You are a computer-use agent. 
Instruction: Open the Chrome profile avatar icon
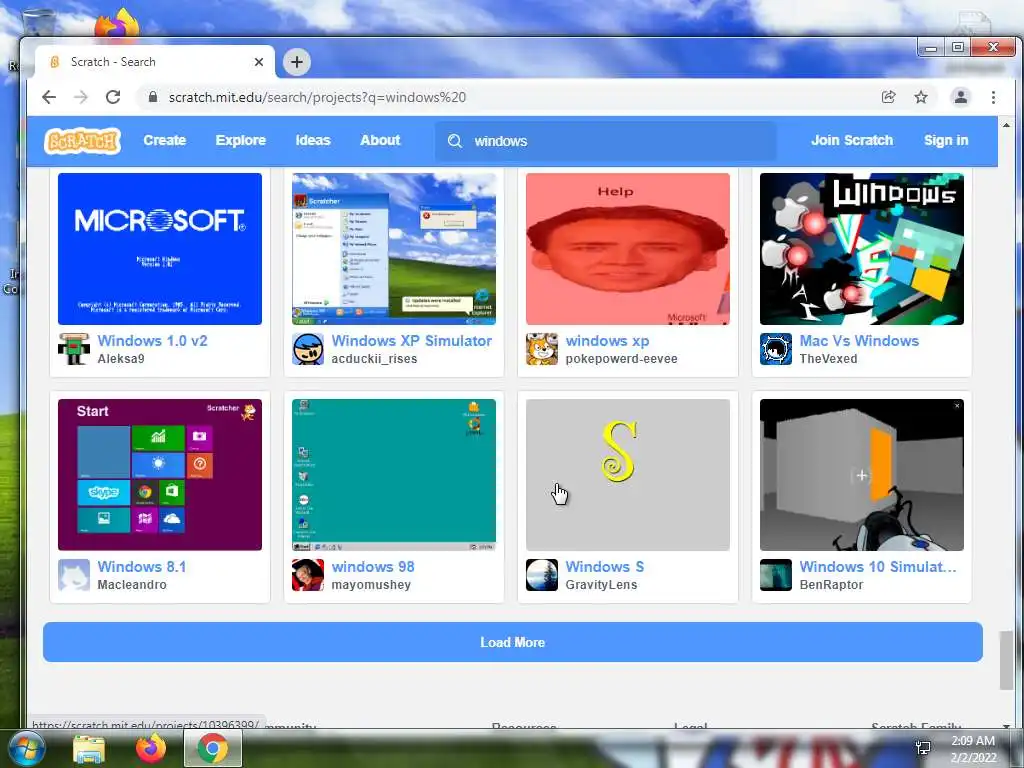tap(961, 97)
